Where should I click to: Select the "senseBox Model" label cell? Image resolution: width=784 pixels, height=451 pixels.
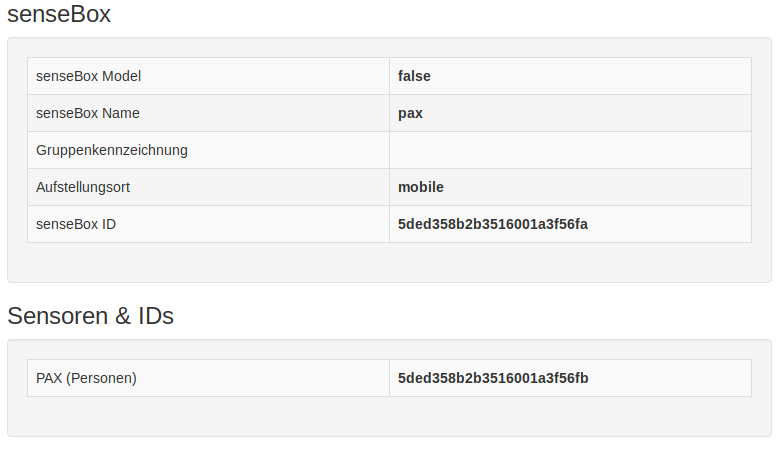pyautogui.click(x=208, y=76)
